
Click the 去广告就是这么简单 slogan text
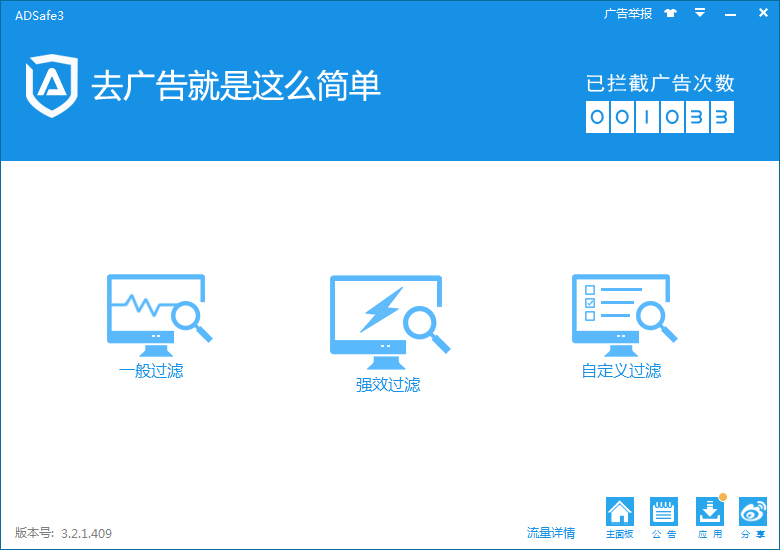click(236, 86)
